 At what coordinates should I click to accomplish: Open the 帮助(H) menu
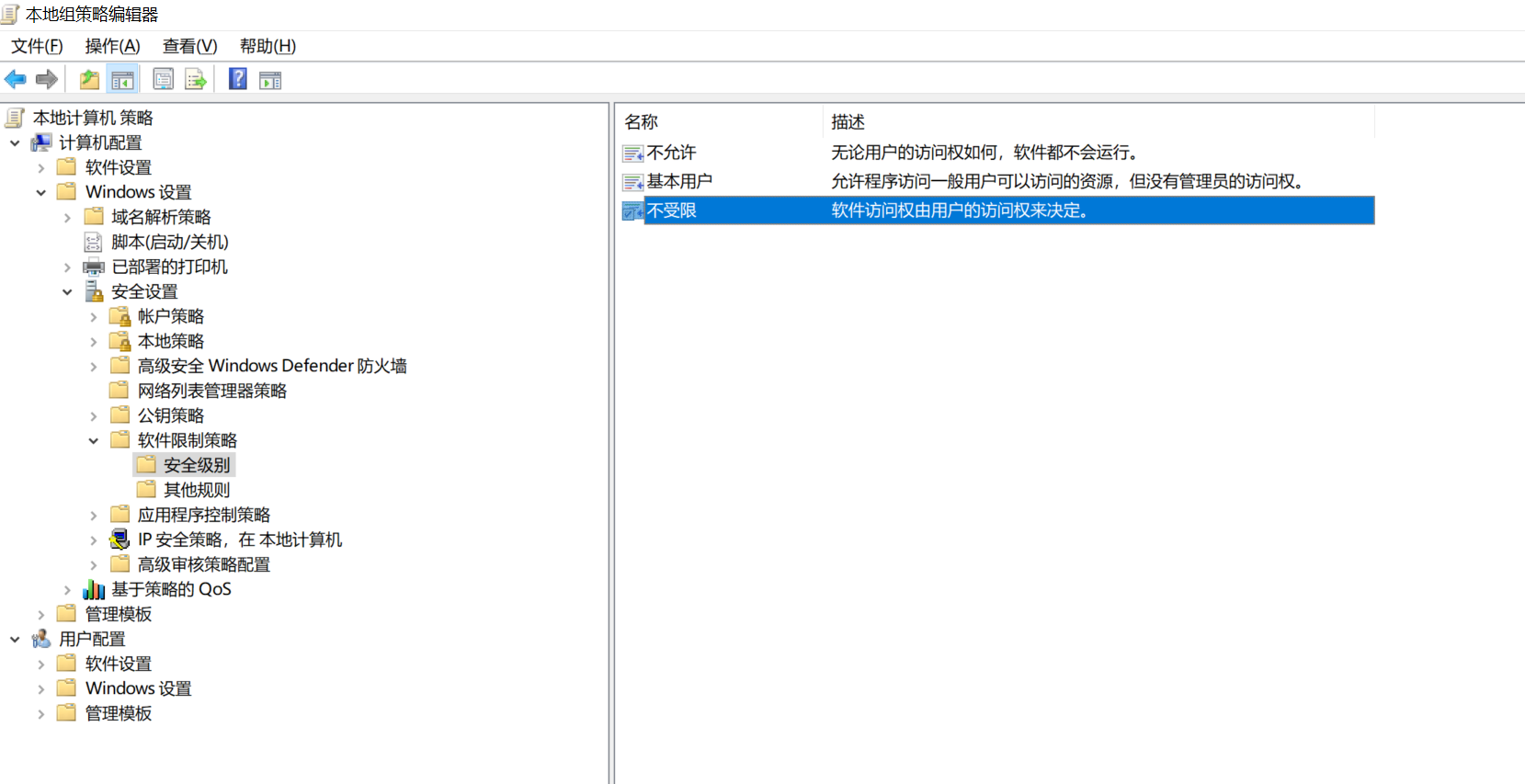(267, 46)
